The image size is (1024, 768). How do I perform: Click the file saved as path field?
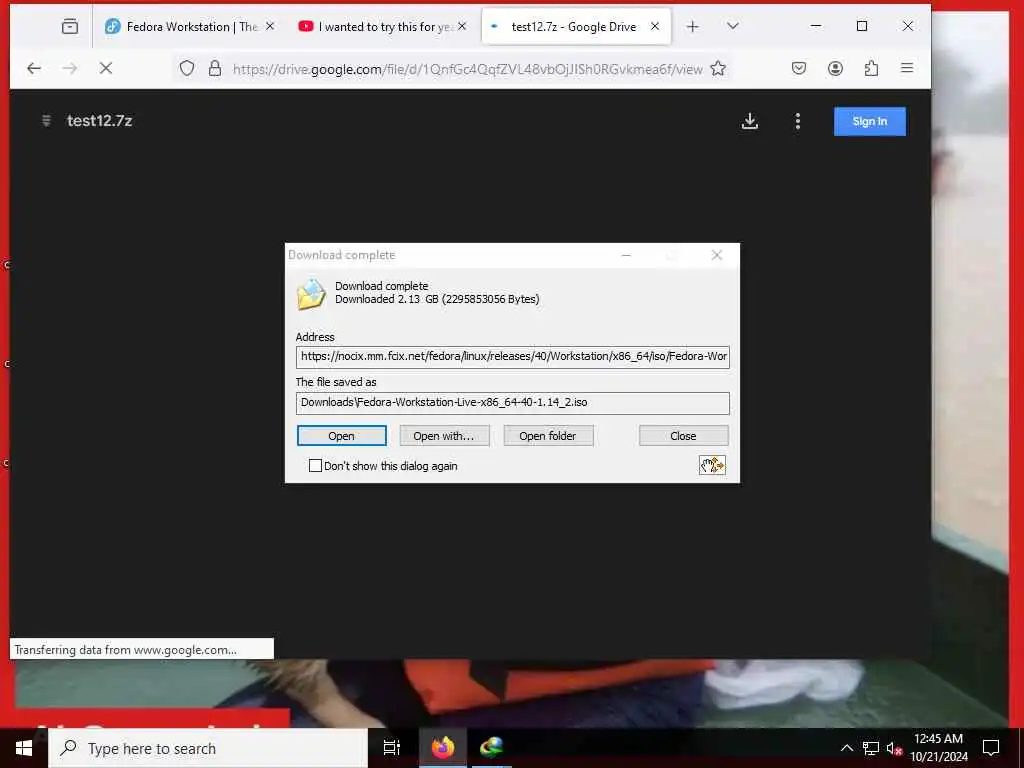pos(513,403)
